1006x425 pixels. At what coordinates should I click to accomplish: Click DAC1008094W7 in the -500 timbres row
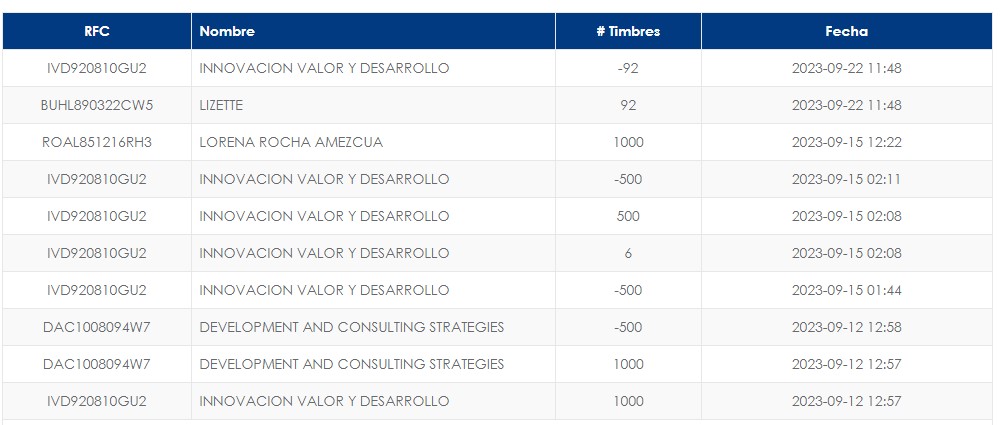pyautogui.click(x=97, y=327)
